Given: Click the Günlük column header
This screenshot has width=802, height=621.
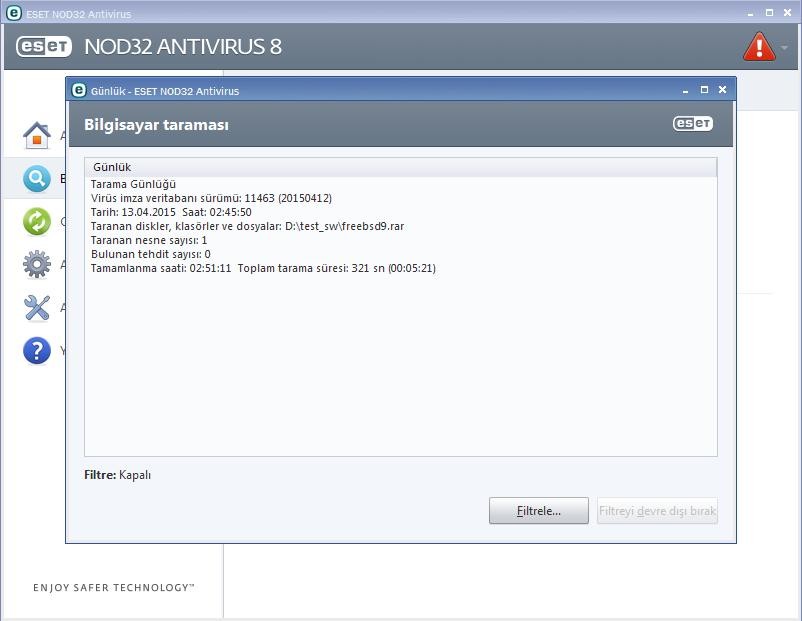Looking at the screenshot, I should 400,167.
